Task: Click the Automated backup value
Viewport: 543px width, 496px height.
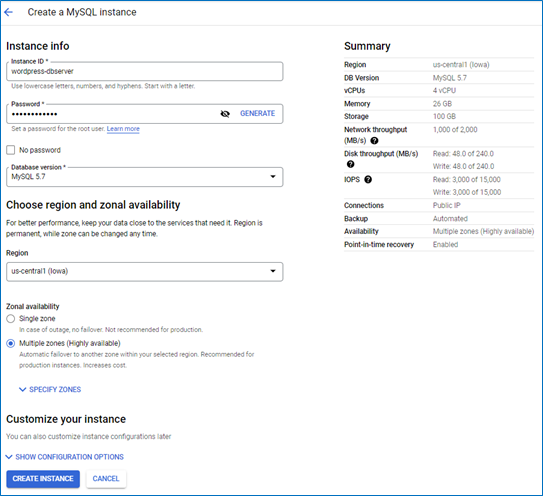Action: (450, 219)
